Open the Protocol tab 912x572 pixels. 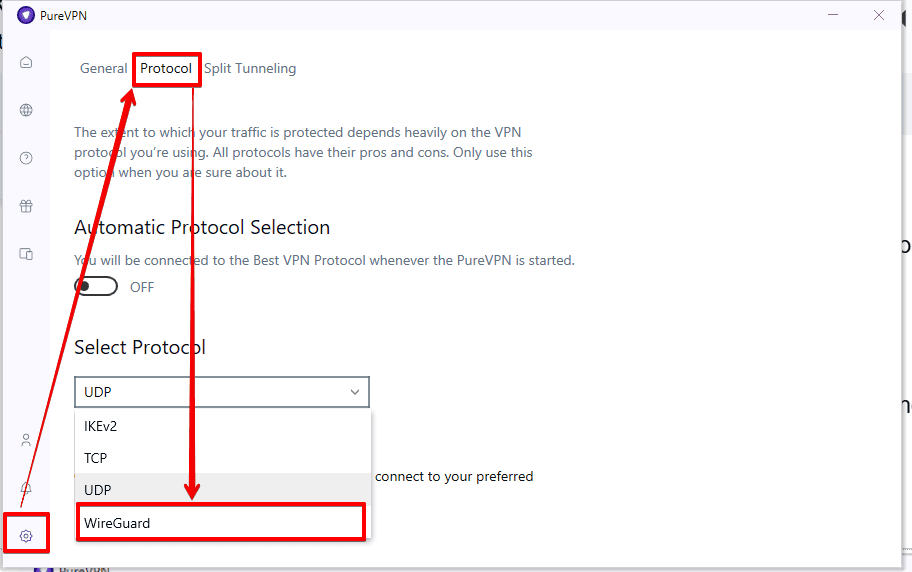166,69
